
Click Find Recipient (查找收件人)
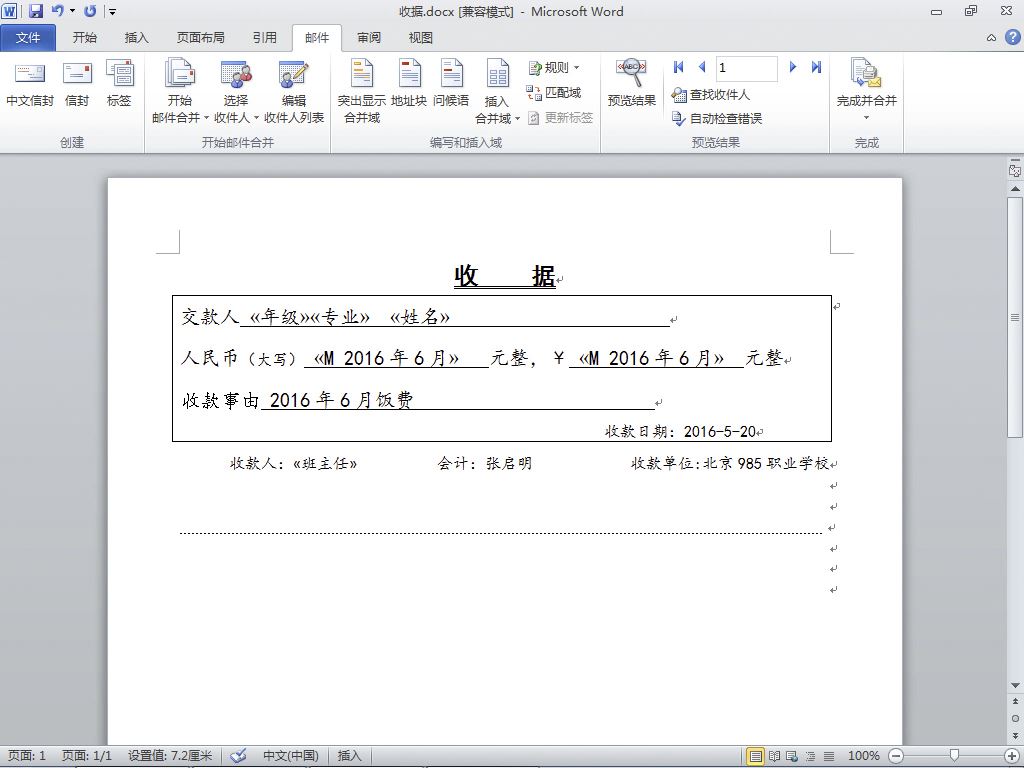point(711,95)
